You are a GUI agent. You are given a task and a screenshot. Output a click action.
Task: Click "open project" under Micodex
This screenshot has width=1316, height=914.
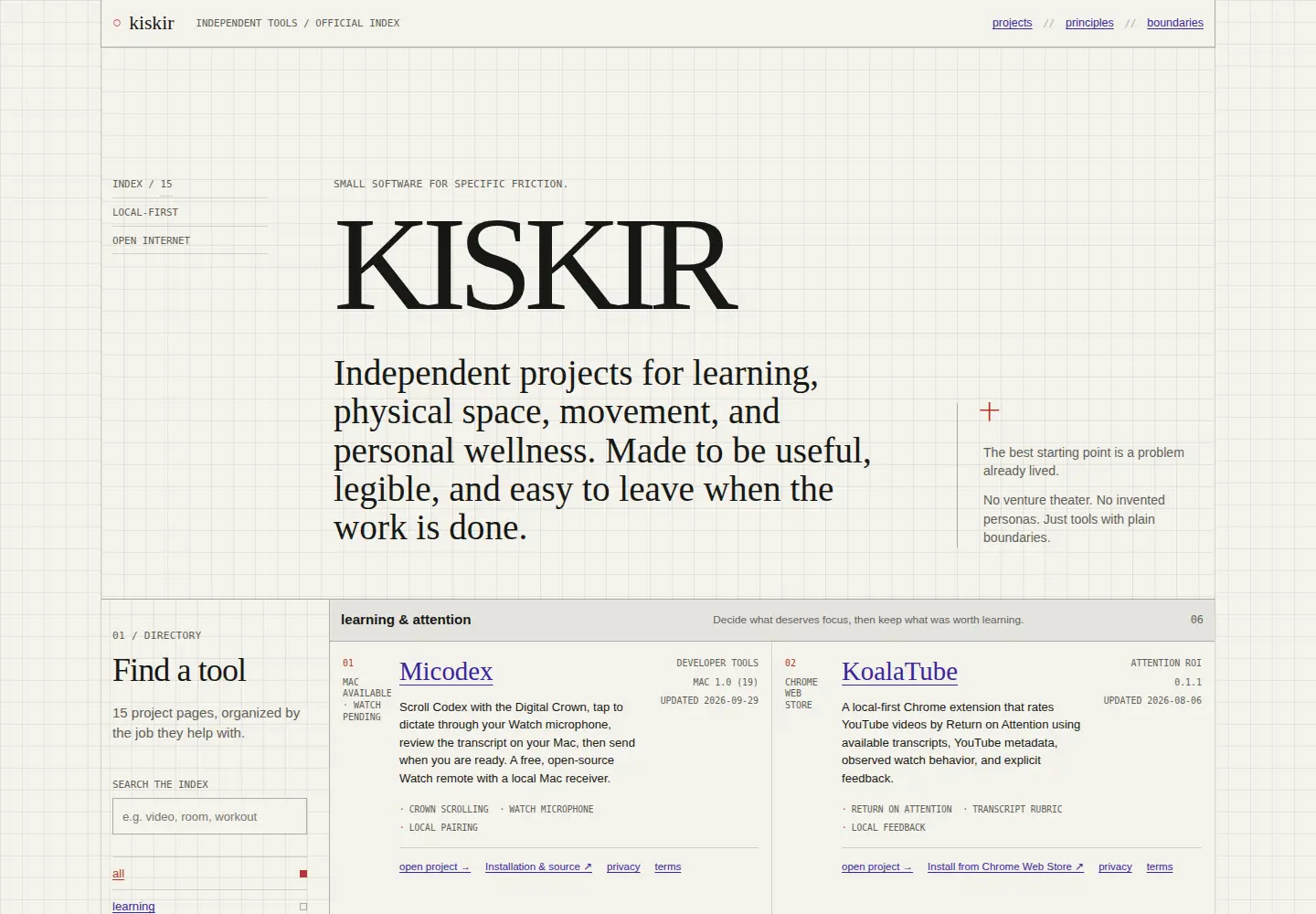pos(434,866)
